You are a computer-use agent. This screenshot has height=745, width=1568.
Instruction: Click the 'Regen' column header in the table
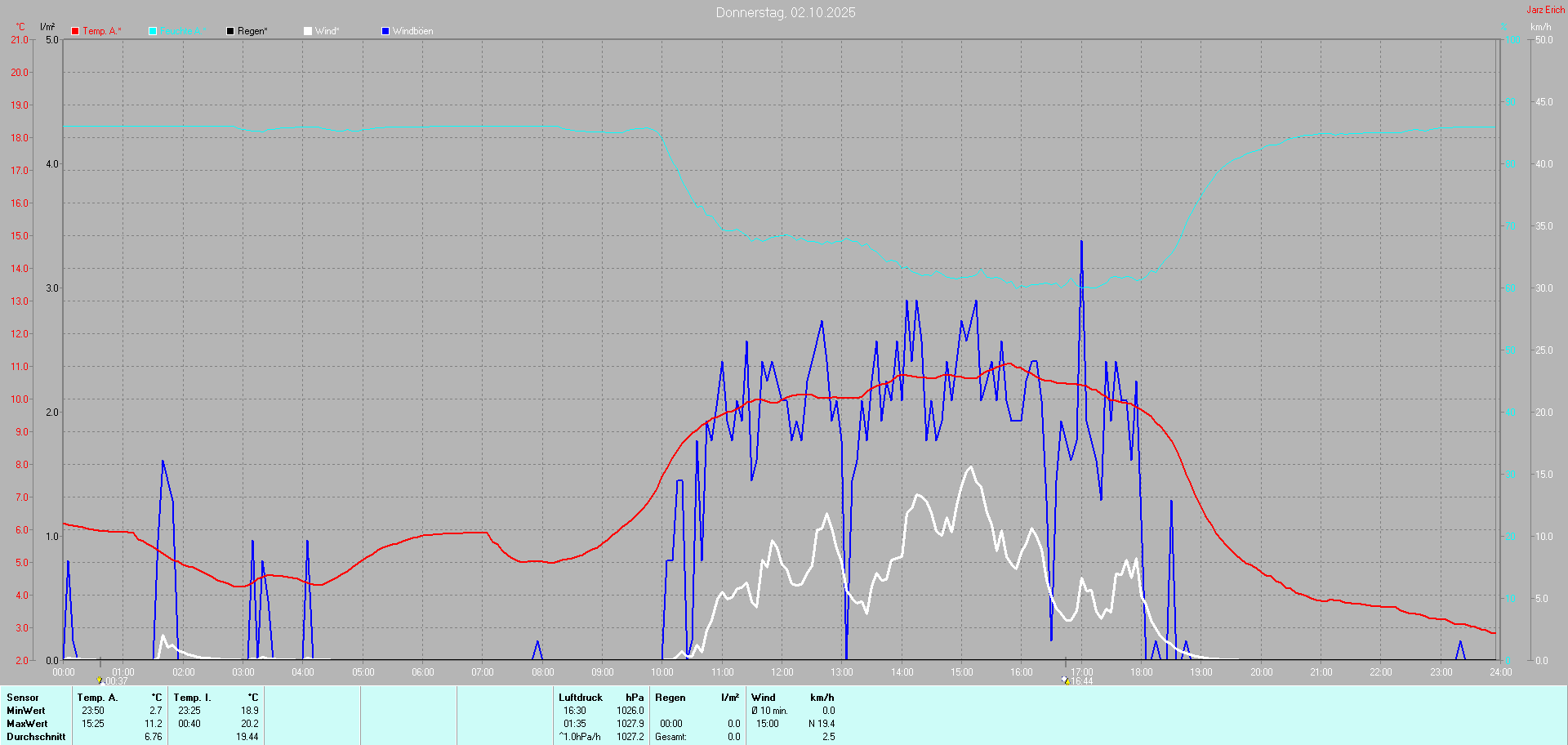670,698
